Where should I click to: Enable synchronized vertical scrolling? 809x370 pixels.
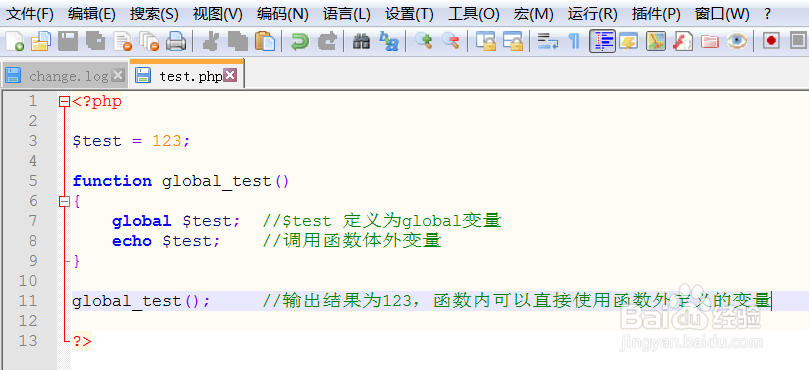tap(486, 41)
